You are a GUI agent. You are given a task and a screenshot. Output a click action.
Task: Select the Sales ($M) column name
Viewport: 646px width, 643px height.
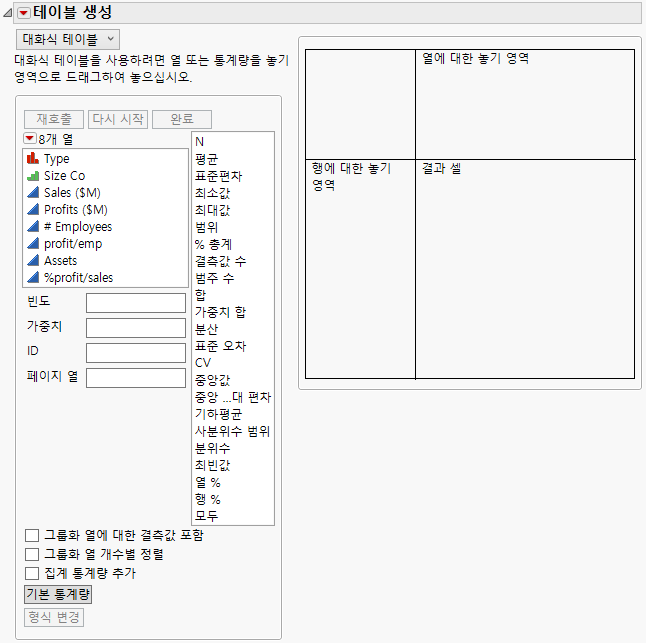[73, 193]
